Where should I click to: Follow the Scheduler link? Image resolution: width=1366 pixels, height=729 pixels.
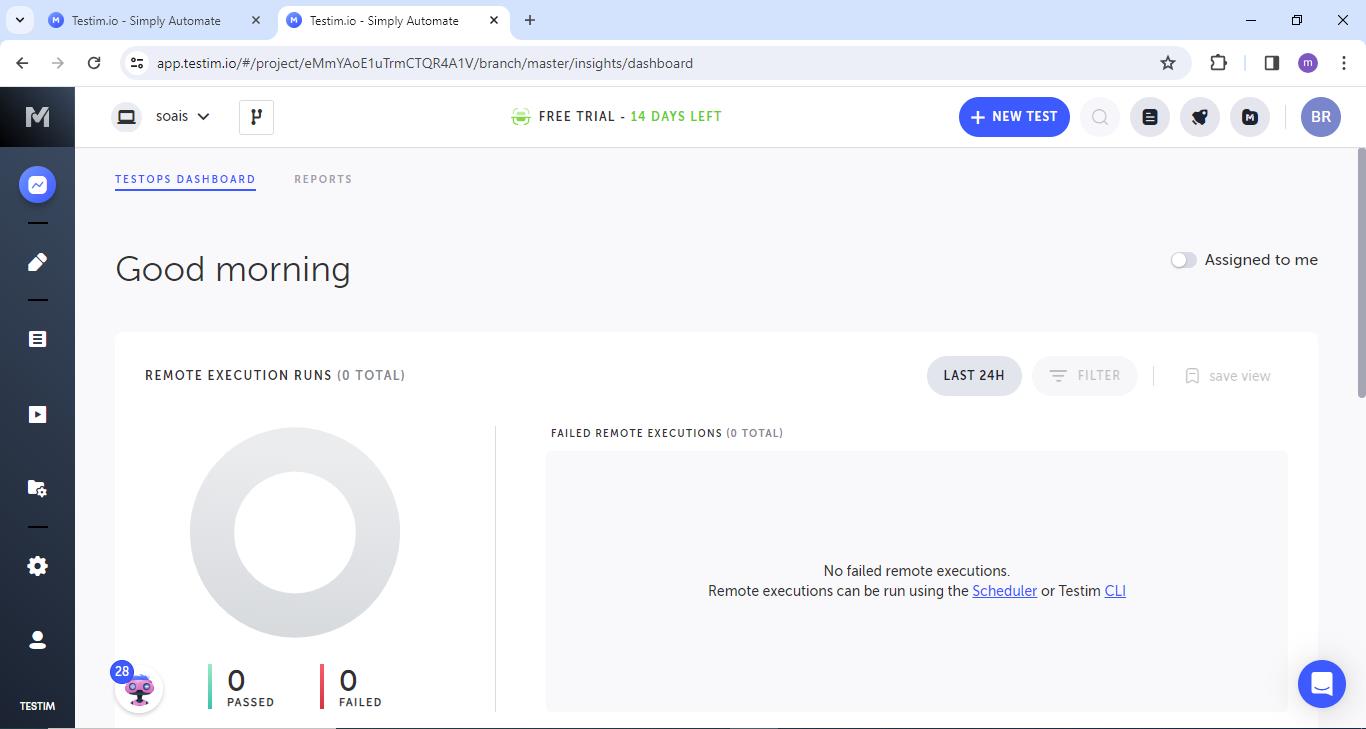click(x=1004, y=591)
